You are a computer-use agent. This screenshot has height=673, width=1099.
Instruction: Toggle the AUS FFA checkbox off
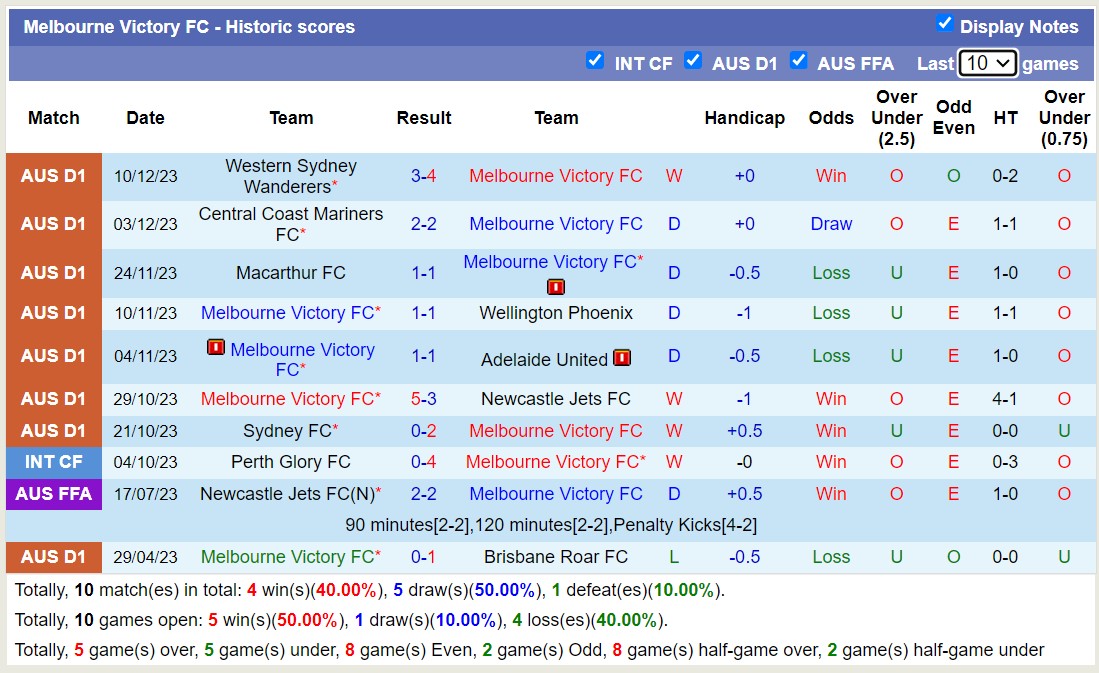[x=799, y=60]
